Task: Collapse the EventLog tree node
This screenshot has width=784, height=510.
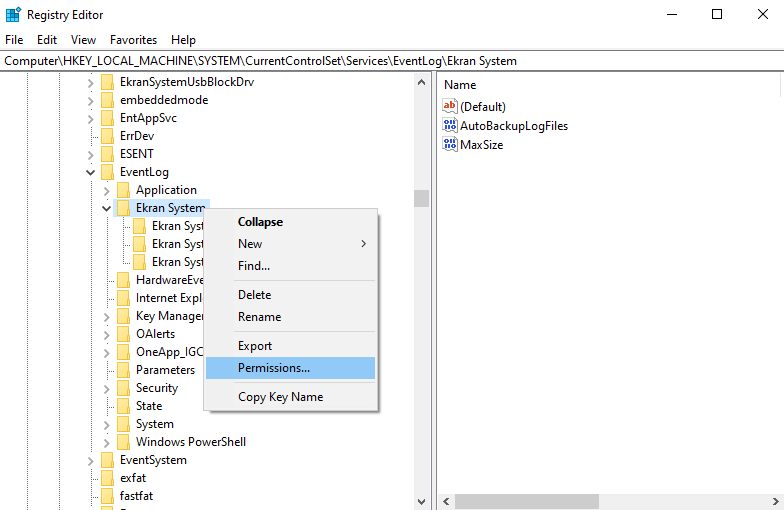Action: click(x=91, y=172)
